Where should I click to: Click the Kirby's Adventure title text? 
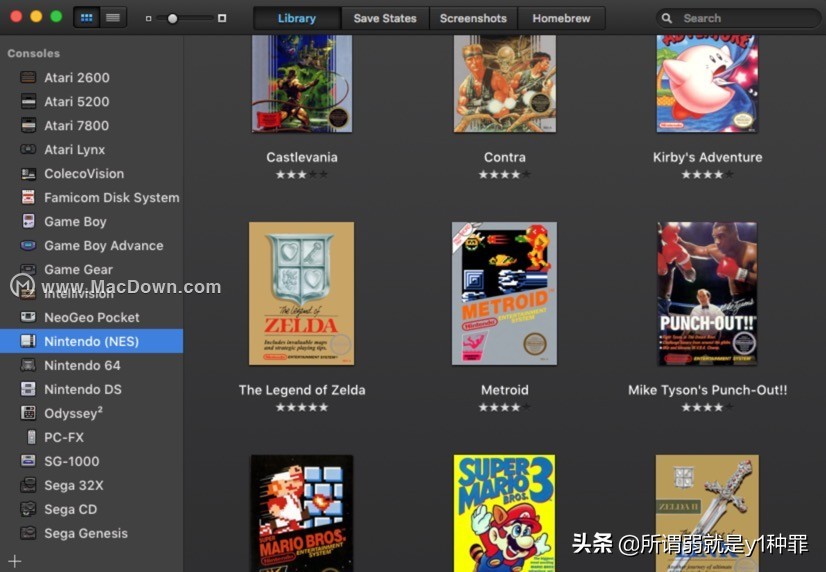pyautogui.click(x=707, y=157)
